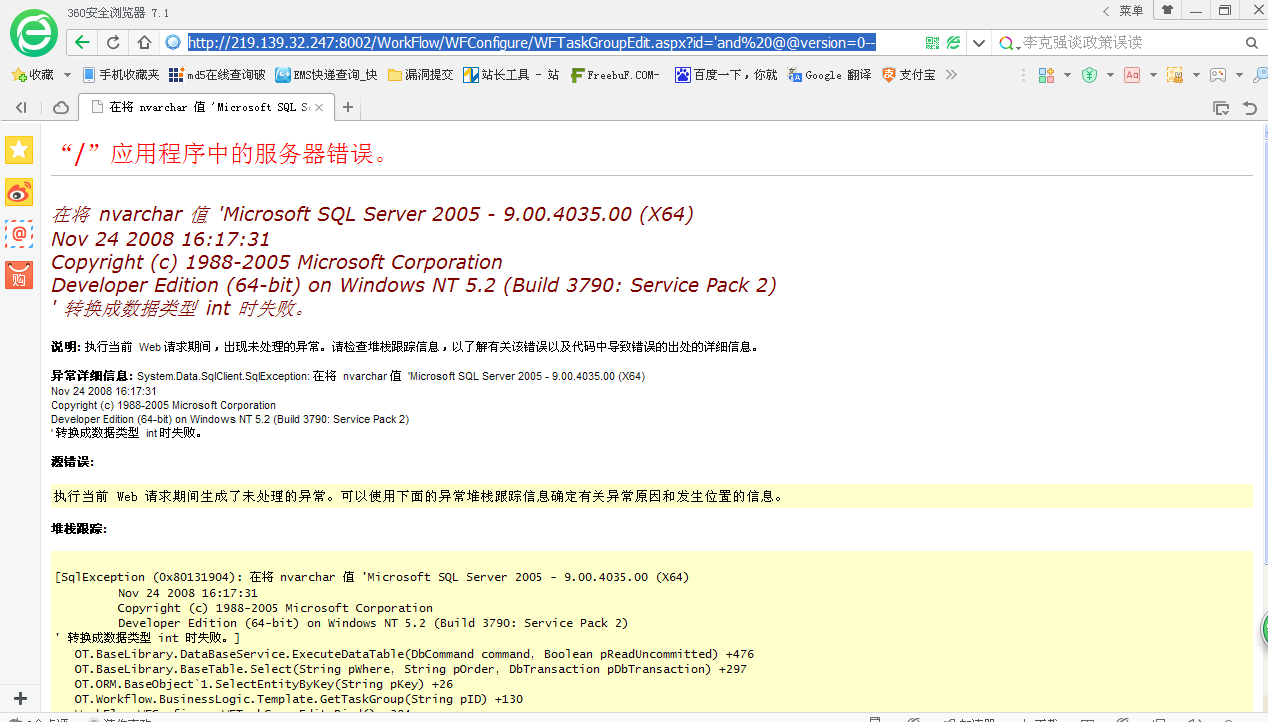Viewport: 1268px width, 722px height.
Task: Click the 360 browser green logo
Action: pyautogui.click(x=34, y=33)
